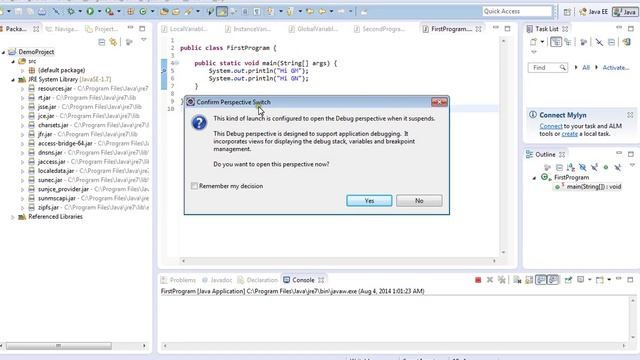Collapse the DemoProject tree node
The image size is (640, 360).
click(x=3, y=52)
